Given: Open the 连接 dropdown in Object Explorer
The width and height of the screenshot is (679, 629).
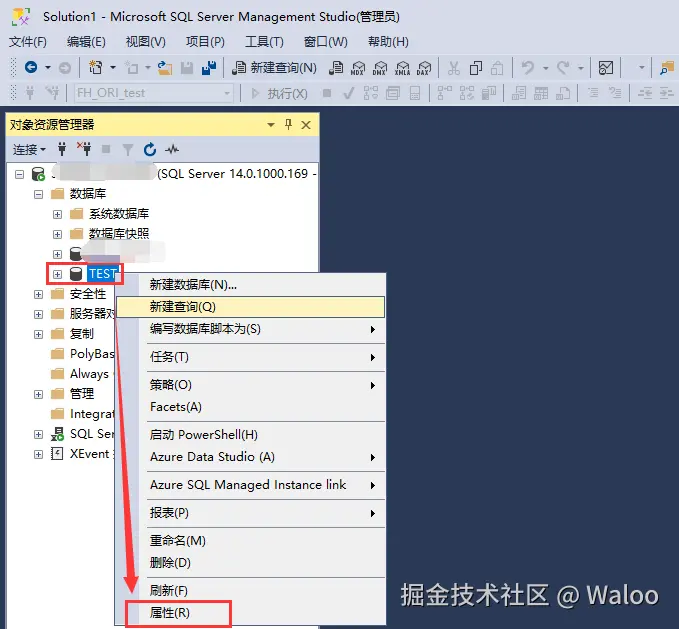Looking at the screenshot, I should click(x=29, y=150).
